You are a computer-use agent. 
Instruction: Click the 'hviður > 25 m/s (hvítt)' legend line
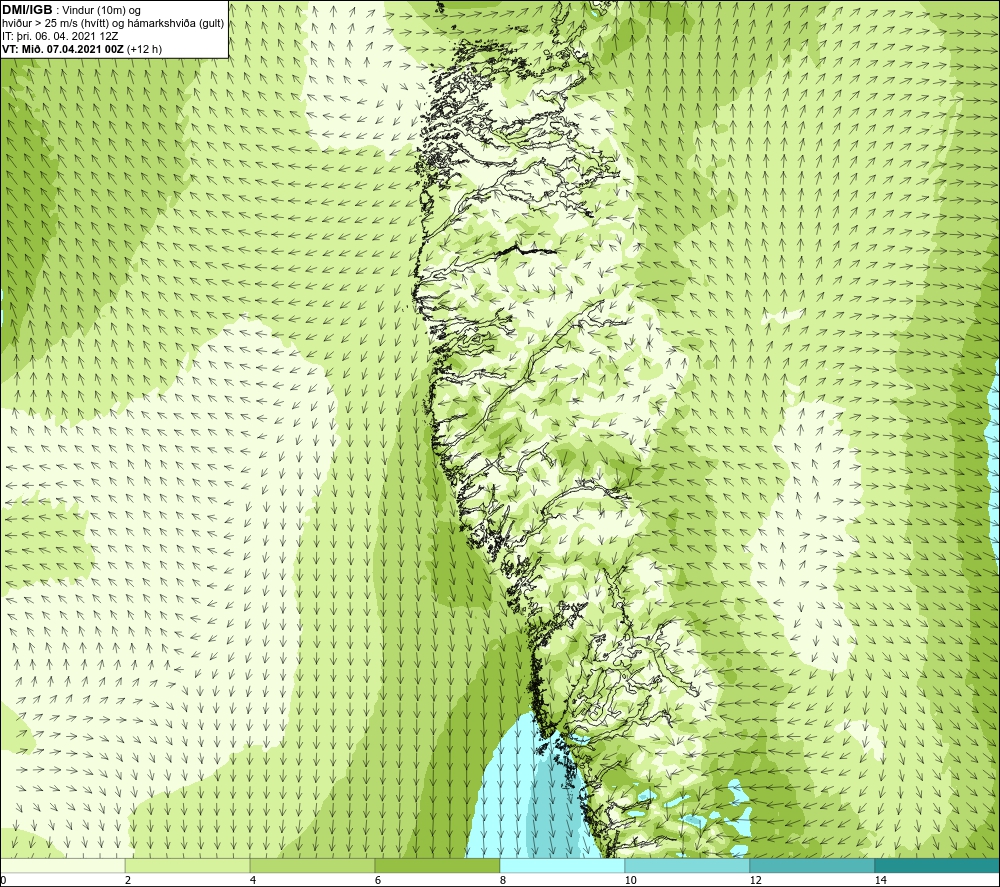[x=114, y=24]
